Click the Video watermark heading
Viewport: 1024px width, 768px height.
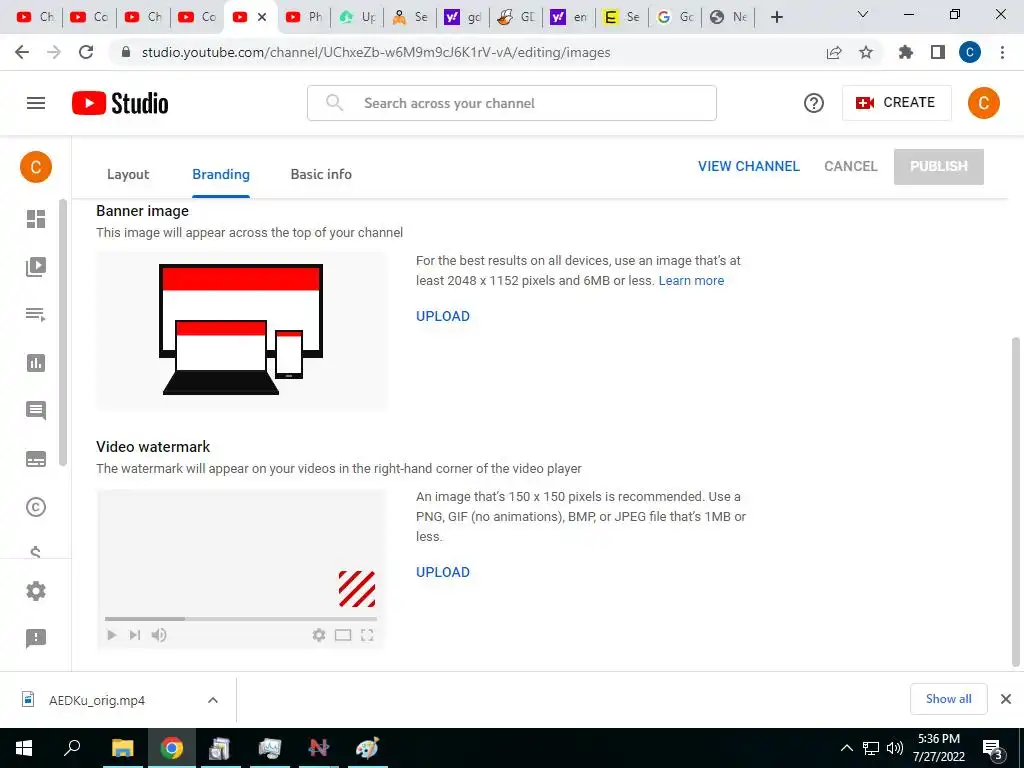point(153,447)
